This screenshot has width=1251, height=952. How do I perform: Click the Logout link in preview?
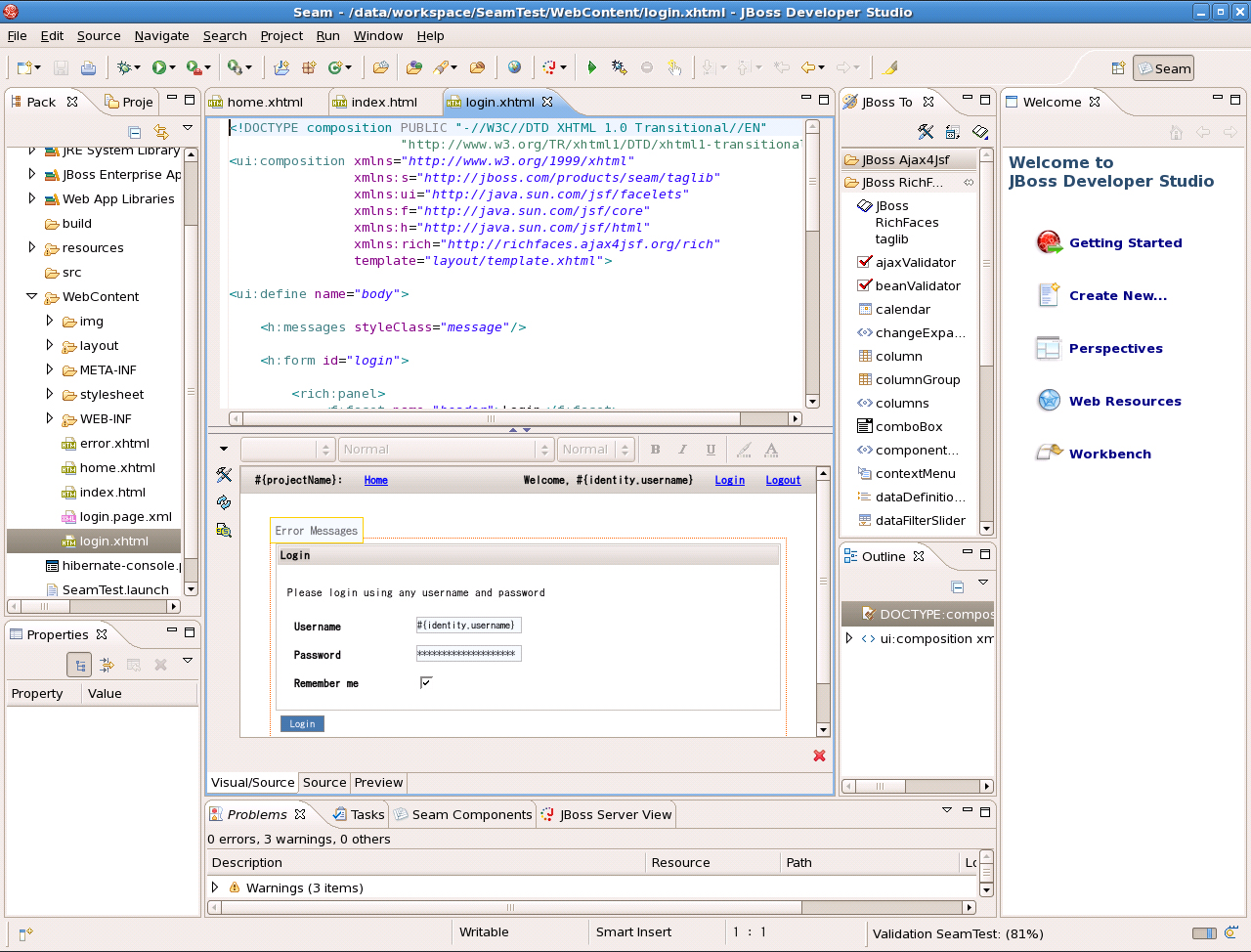coord(783,480)
